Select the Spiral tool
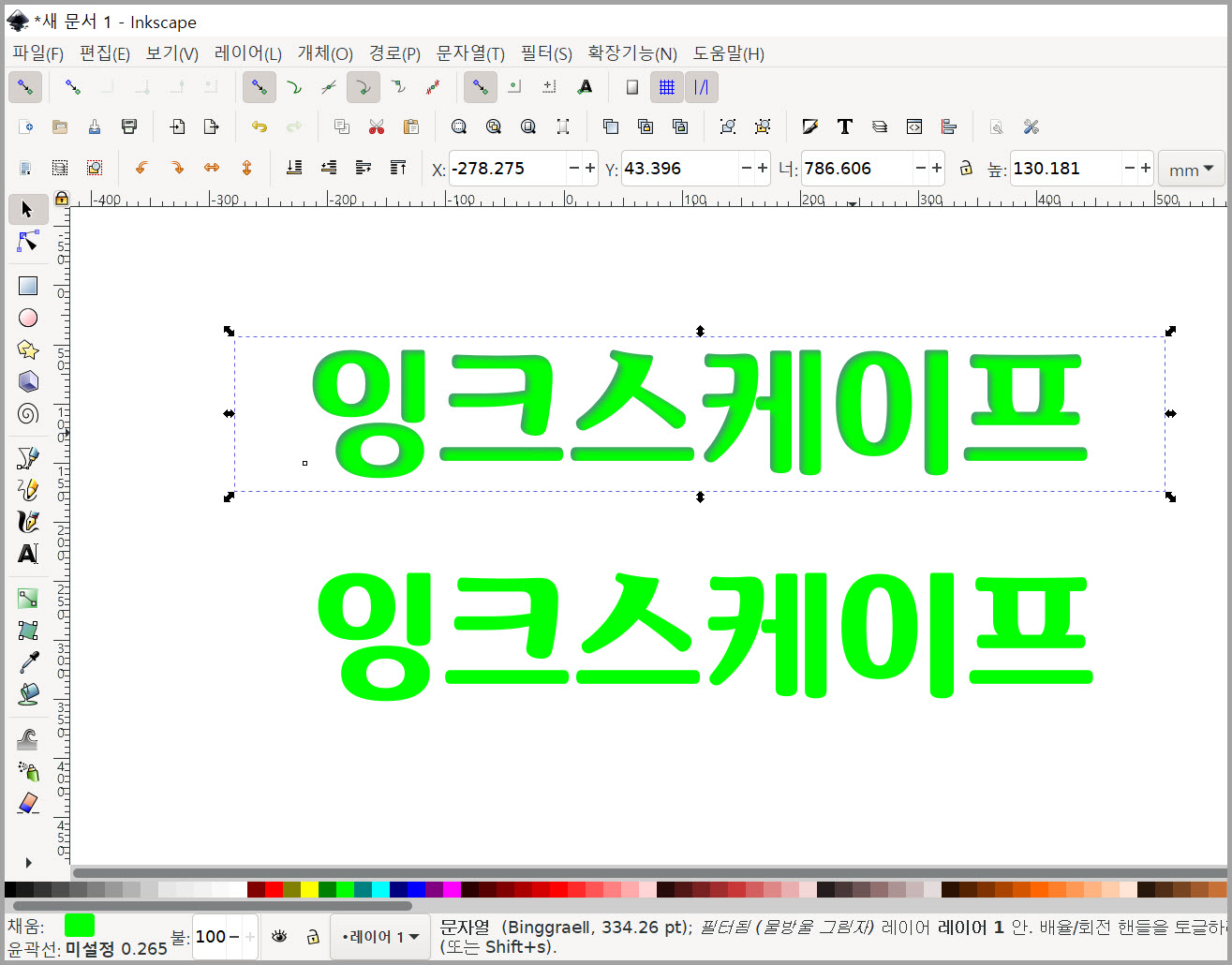The width and height of the screenshot is (1232, 965). [28, 413]
